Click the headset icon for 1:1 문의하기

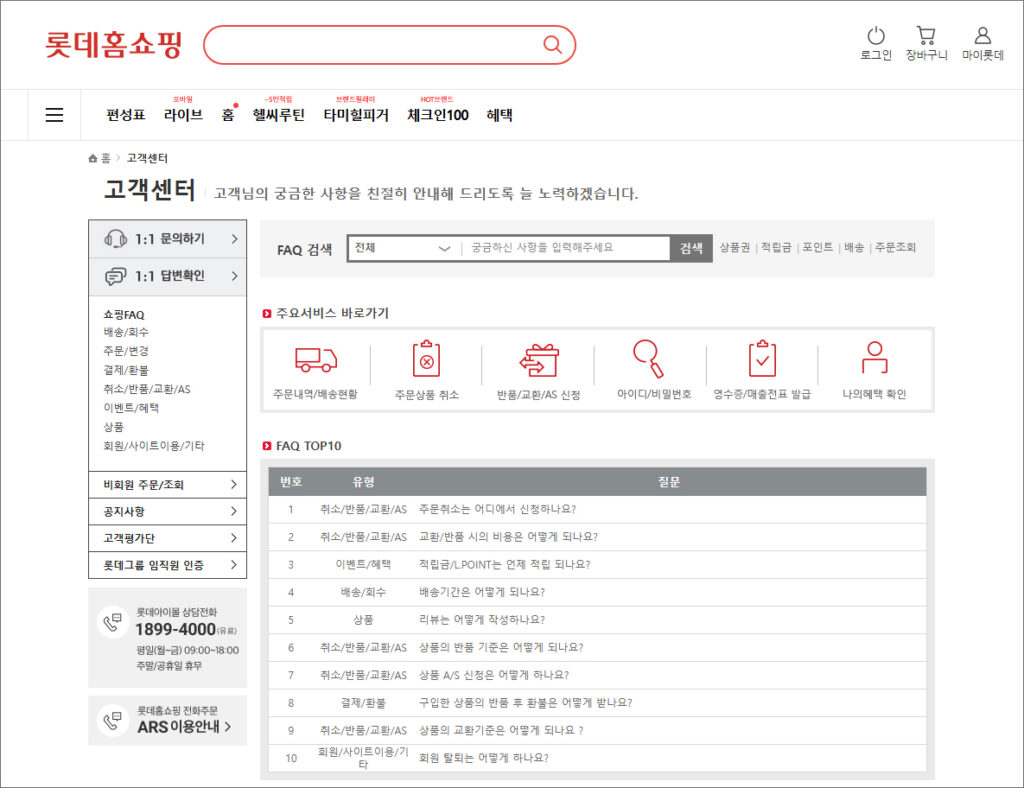click(116, 239)
